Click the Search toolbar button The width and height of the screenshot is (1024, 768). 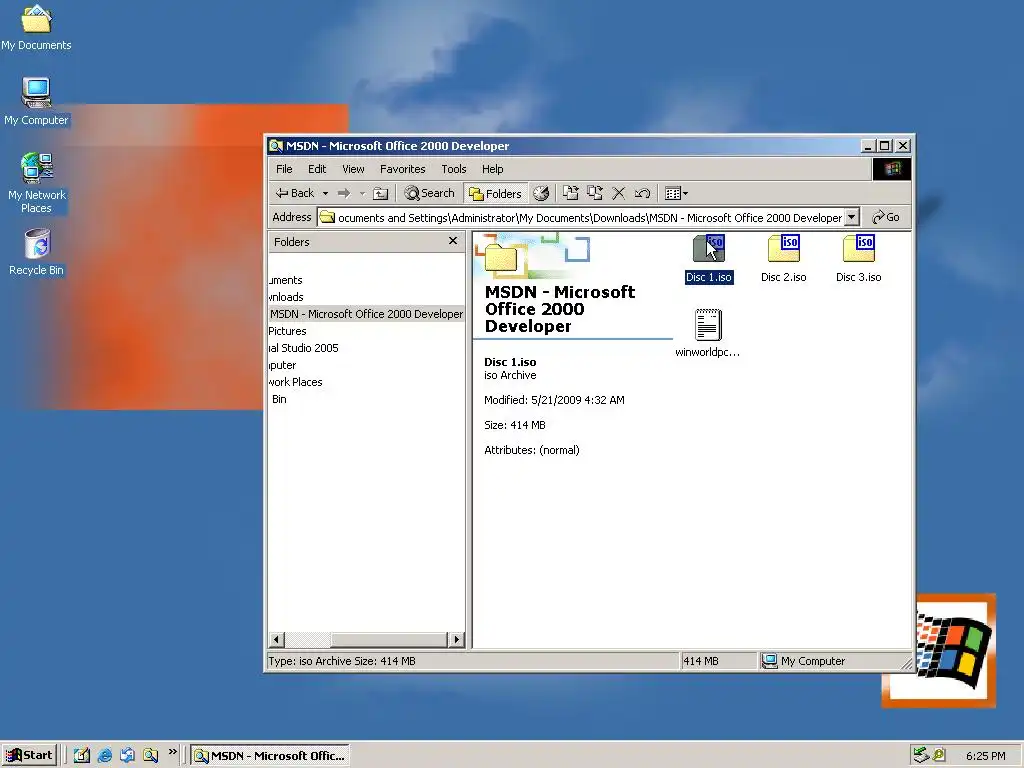pyautogui.click(x=429, y=193)
